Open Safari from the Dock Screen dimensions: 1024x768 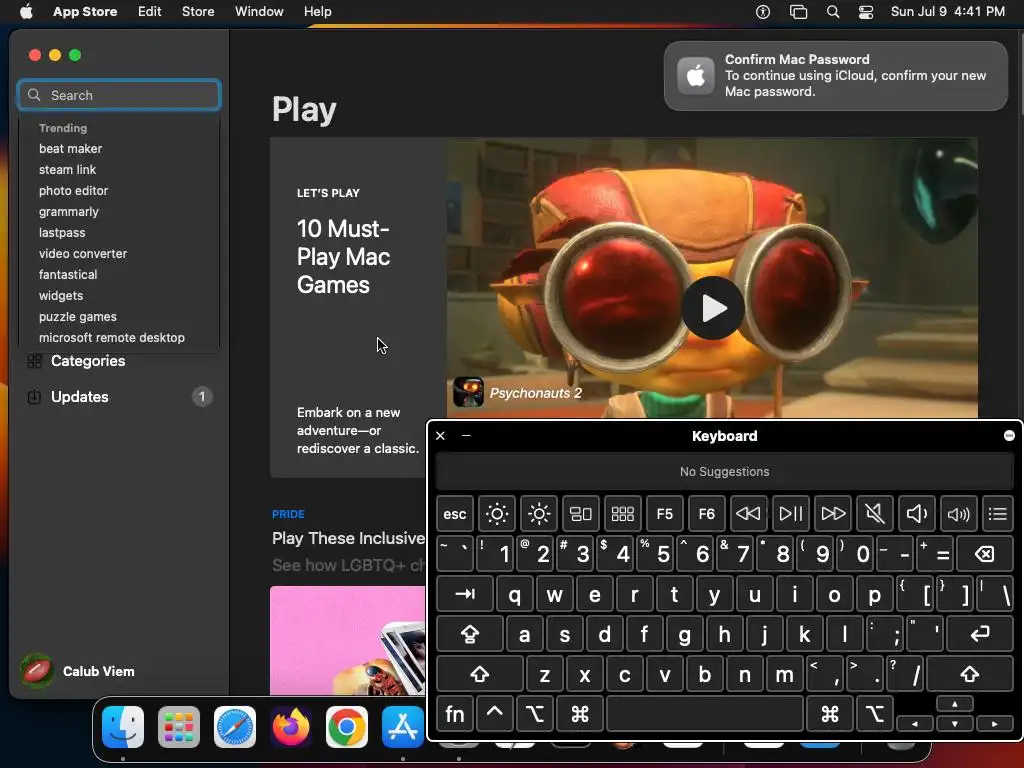(x=235, y=727)
